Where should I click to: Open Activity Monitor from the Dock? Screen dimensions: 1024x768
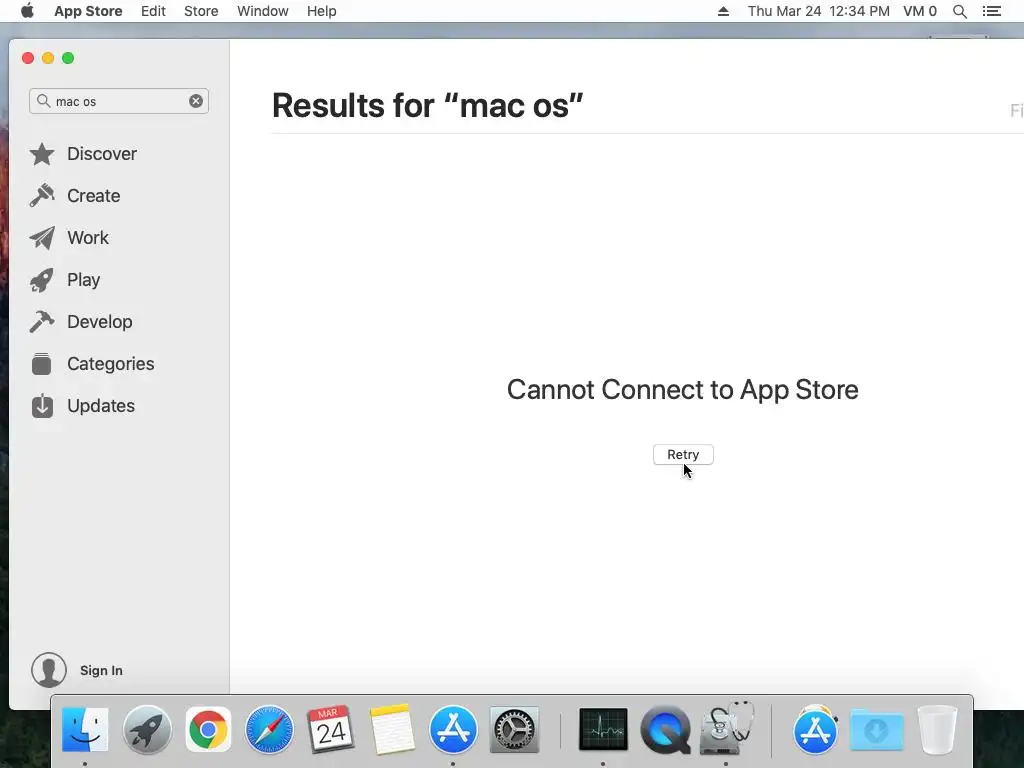[x=603, y=729]
